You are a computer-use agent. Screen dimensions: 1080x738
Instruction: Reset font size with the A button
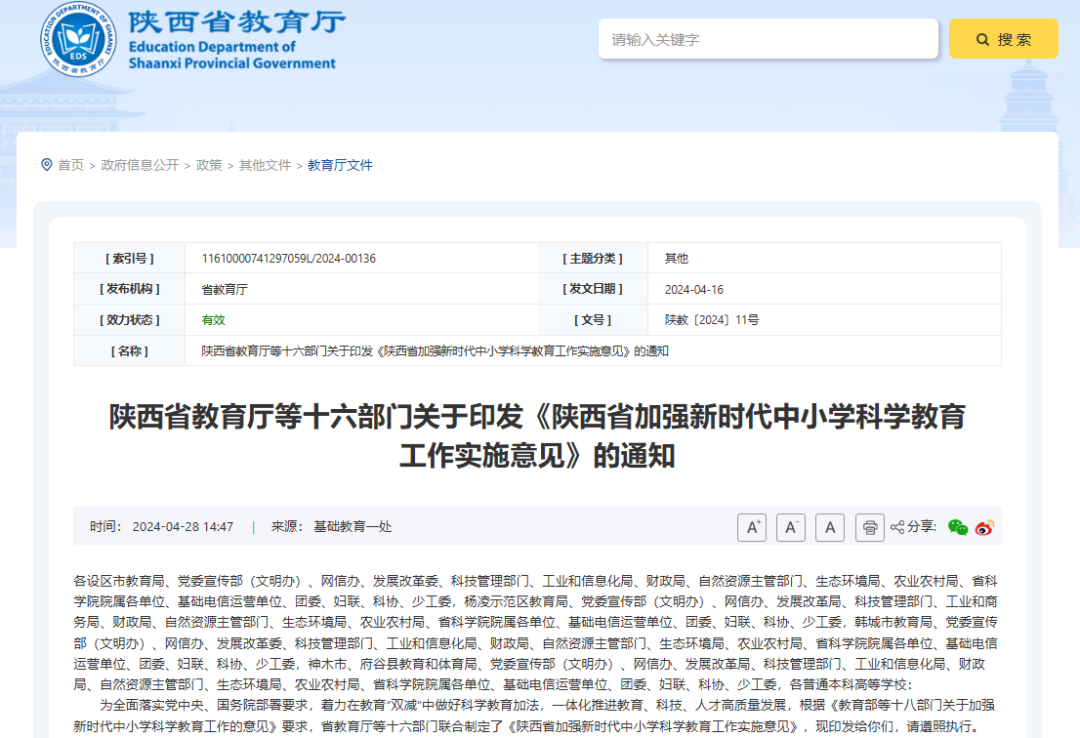click(x=829, y=527)
